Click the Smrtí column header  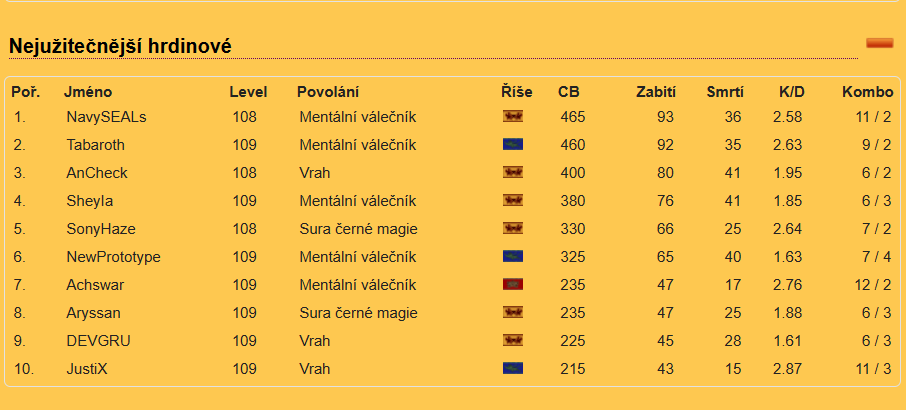coord(724,92)
